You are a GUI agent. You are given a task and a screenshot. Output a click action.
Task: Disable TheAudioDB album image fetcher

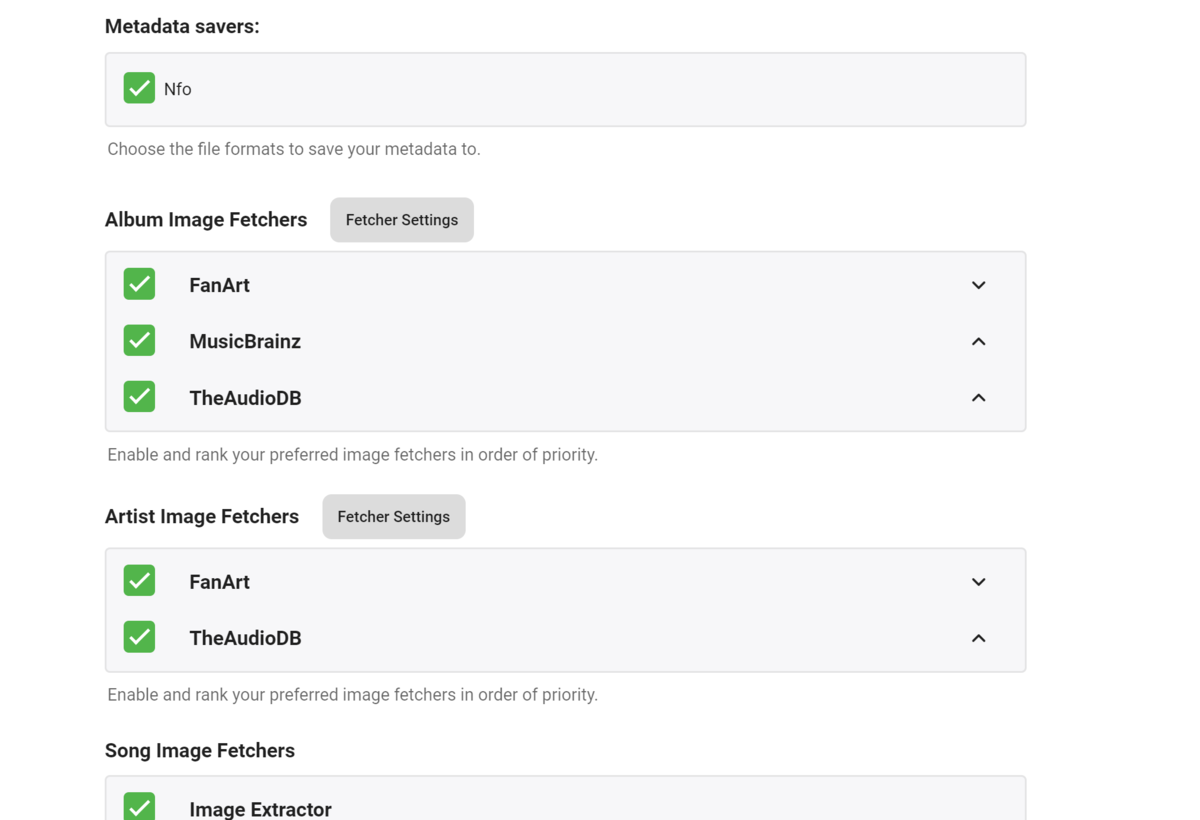click(x=139, y=396)
